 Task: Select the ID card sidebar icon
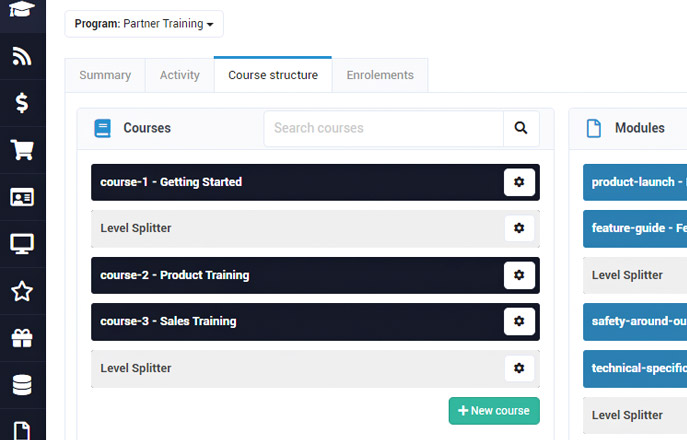tap(22, 197)
